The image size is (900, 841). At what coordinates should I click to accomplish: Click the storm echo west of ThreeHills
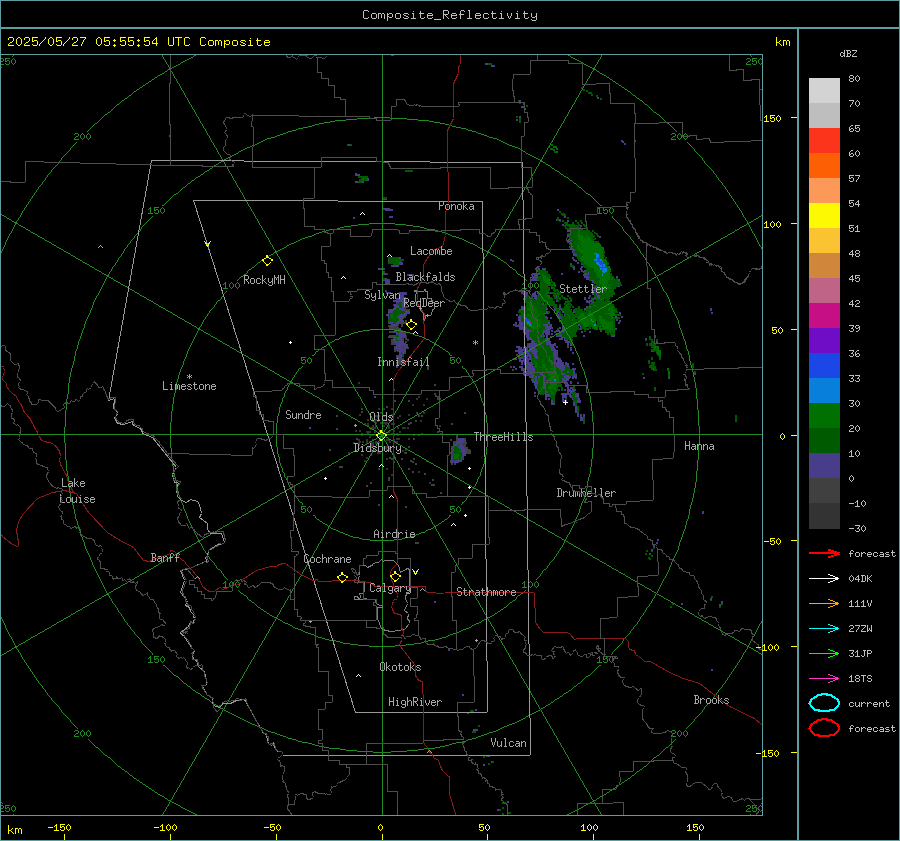(x=459, y=451)
